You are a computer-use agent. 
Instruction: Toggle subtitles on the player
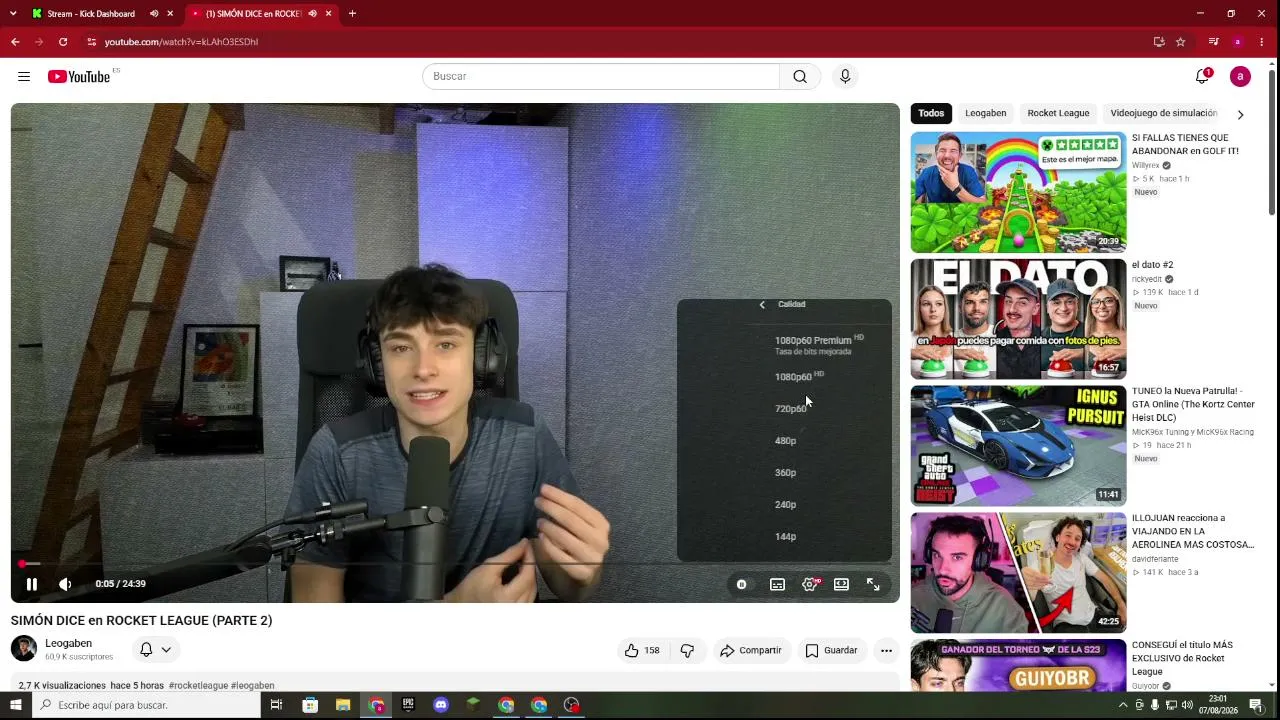(x=777, y=584)
